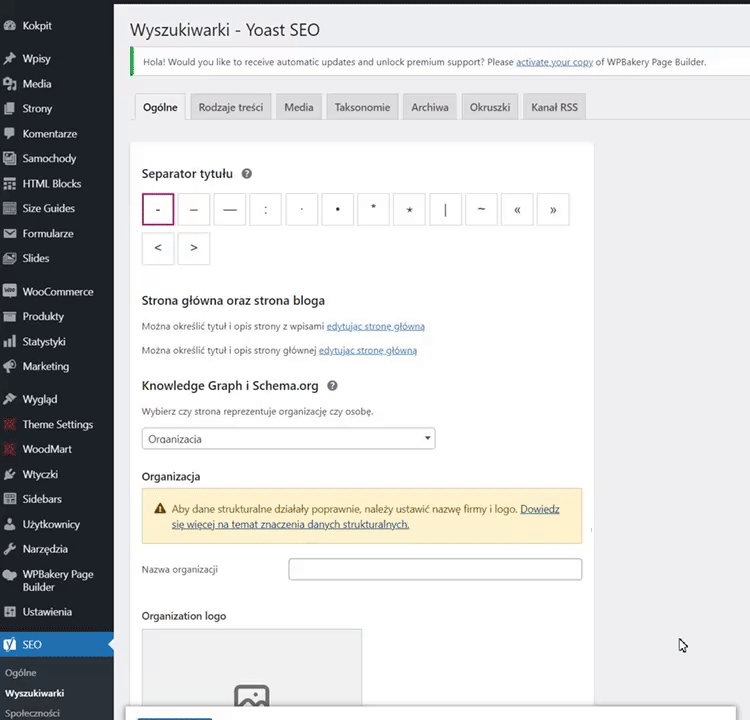Select the small middle dot separator
The width and height of the screenshot is (750, 720).
(302, 209)
